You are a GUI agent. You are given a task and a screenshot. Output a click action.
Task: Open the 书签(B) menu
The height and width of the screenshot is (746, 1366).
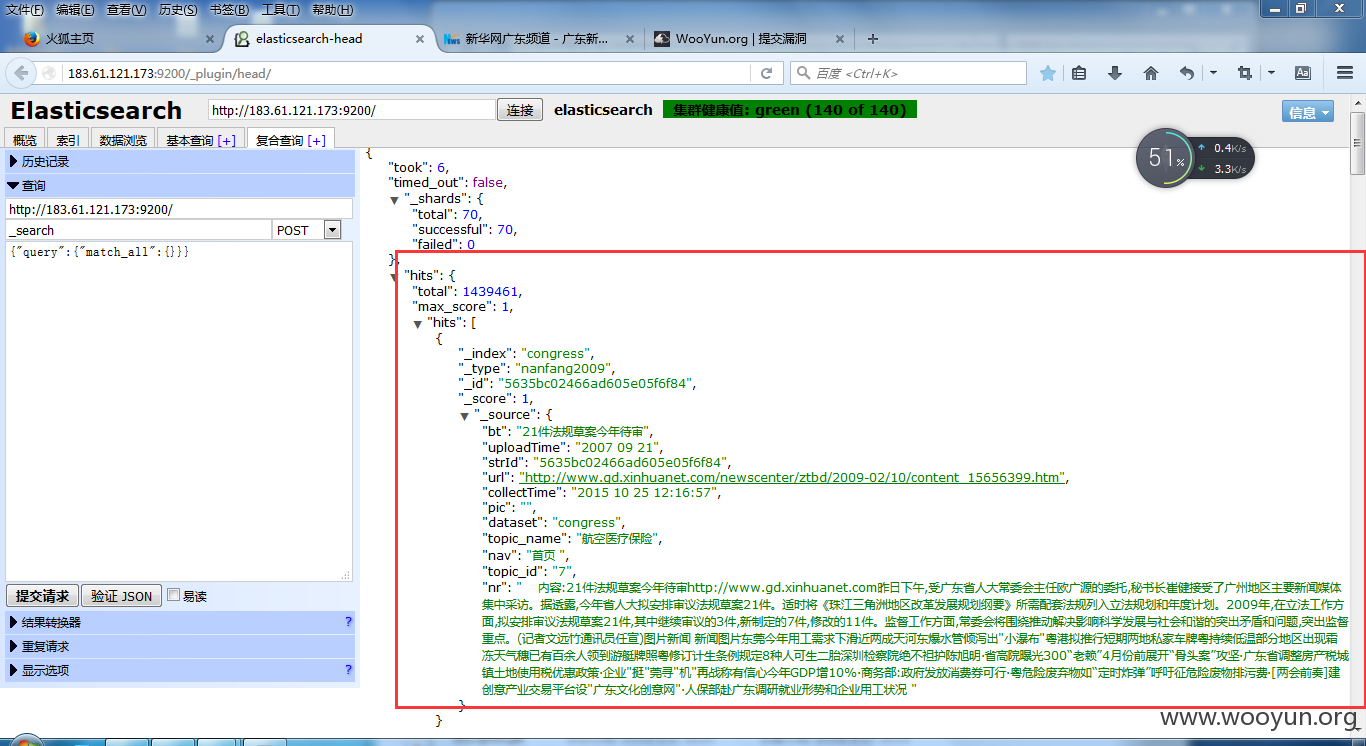coord(230,10)
